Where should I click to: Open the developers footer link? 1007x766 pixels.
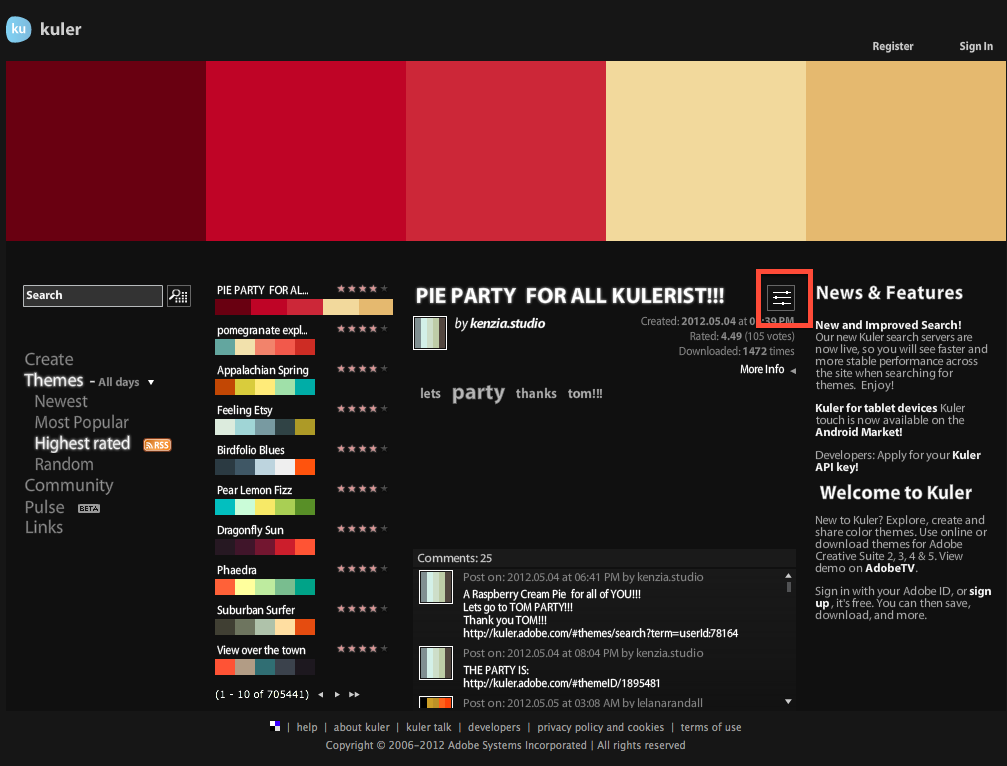[494, 727]
